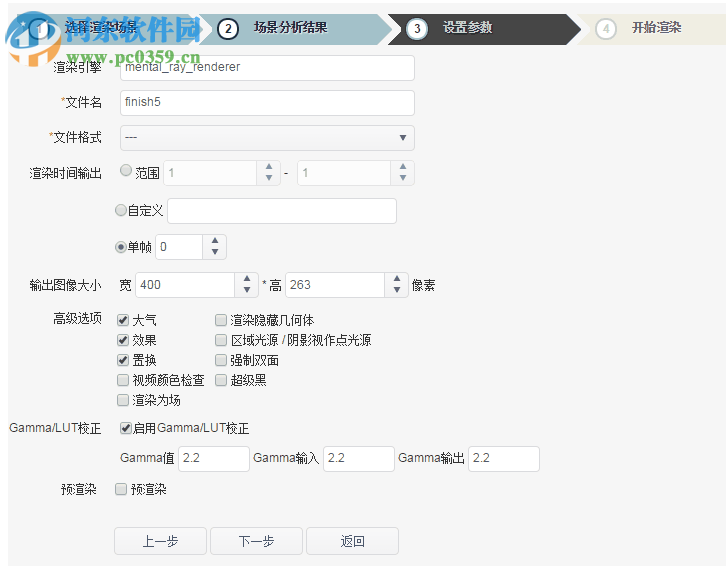Screen dimensions: 726x567
Task: Click the 上一步 button
Action: click(160, 541)
